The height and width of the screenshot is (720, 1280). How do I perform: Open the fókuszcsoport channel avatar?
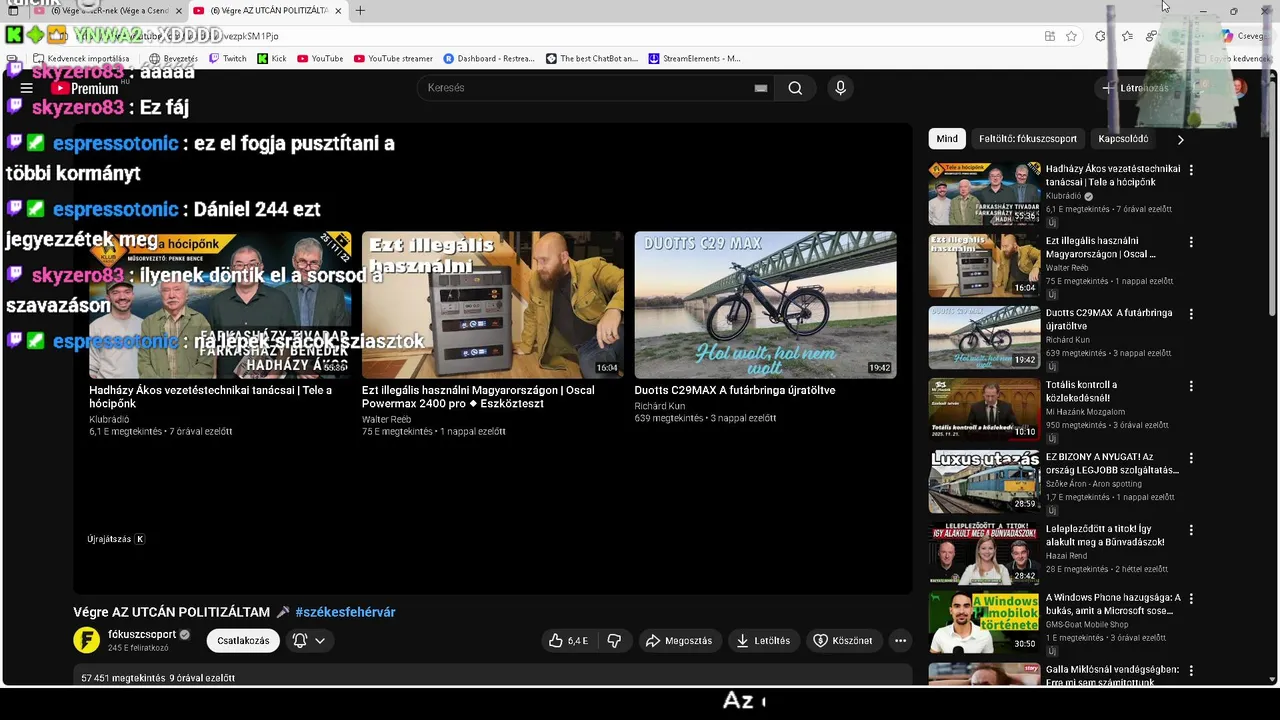[87, 640]
